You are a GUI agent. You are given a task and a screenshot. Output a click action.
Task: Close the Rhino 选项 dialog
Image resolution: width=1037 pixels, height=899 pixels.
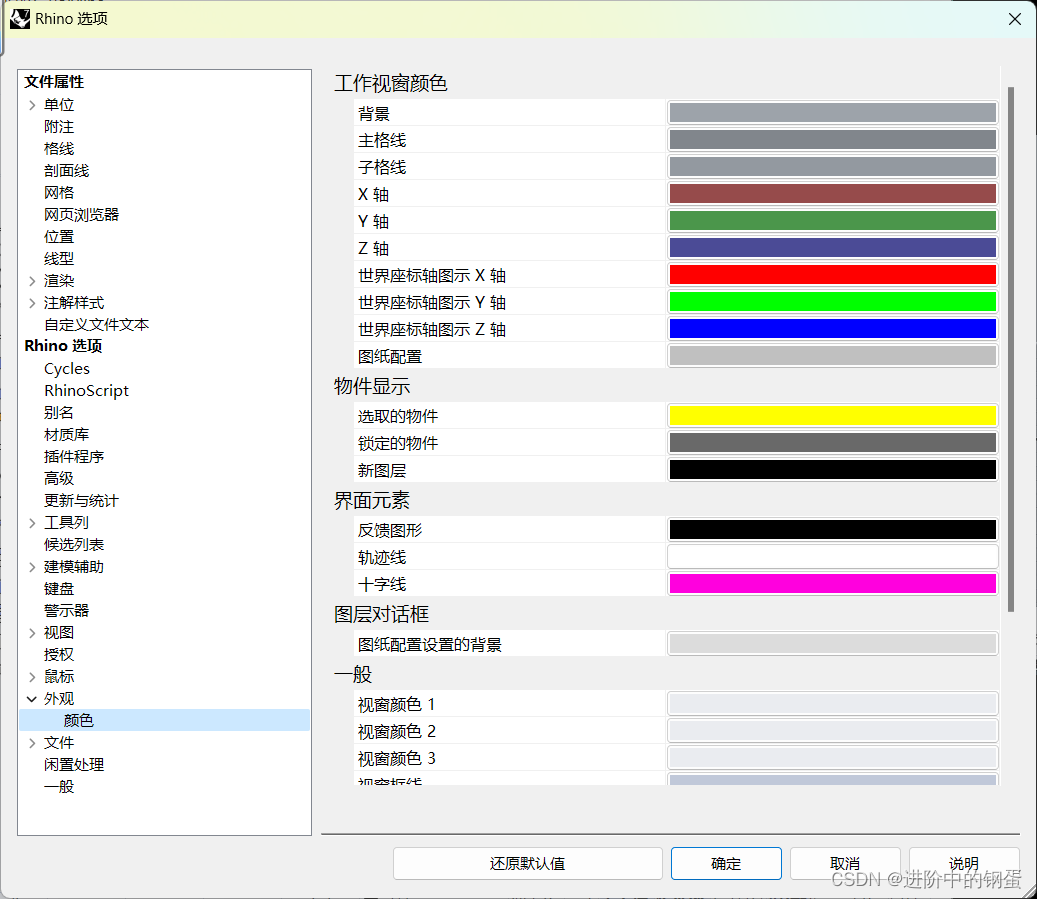pyautogui.click(x=1015, y=19)
